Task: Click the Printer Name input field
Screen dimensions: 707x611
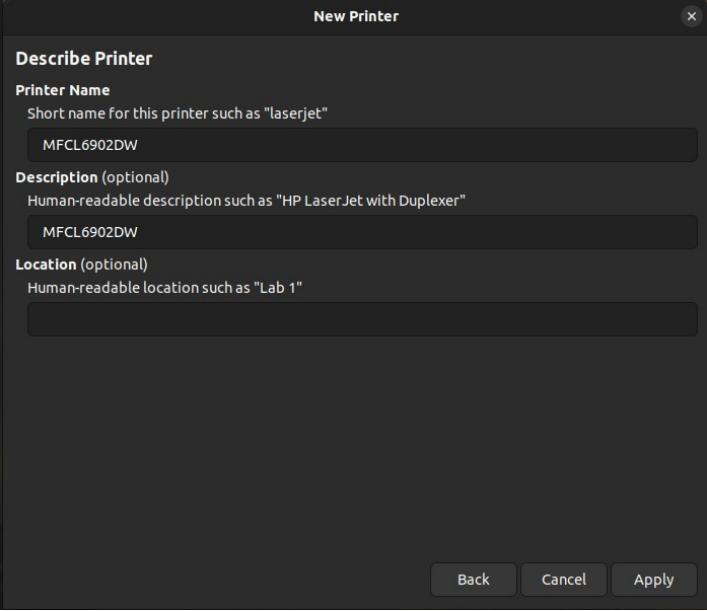Action: (x=361, y=145)
